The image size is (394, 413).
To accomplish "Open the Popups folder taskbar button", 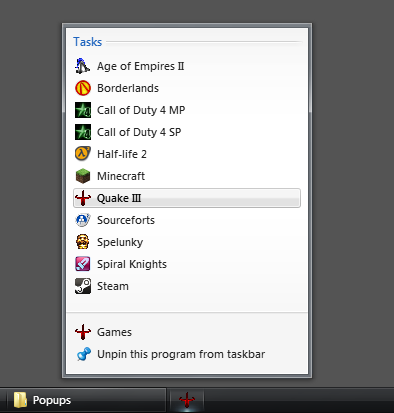I will point(86,400).
